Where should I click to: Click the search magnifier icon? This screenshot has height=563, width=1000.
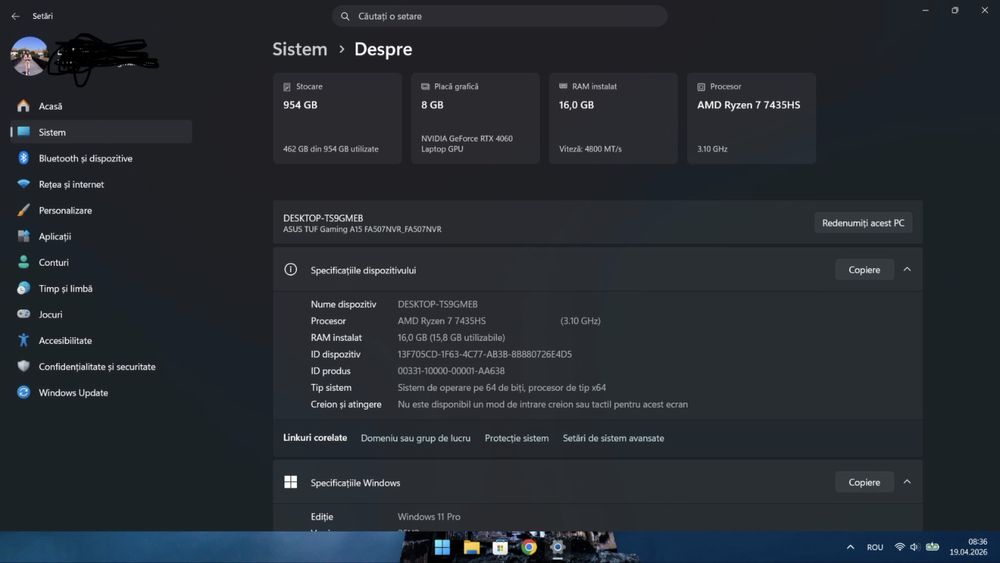coord(345,17)
